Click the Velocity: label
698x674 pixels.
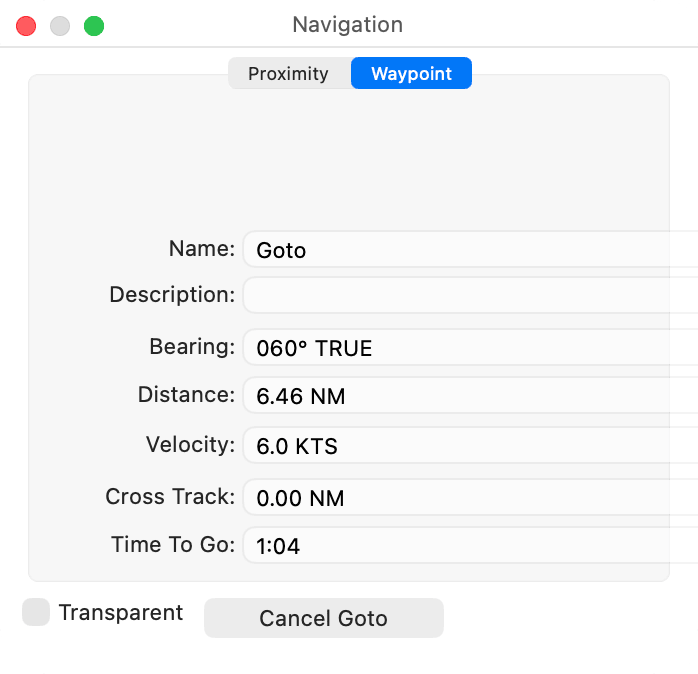tap(190, 444)
